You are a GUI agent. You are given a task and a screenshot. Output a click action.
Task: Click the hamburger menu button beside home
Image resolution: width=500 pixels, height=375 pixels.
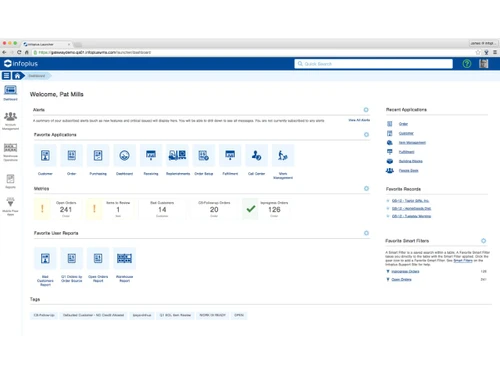[x=6, y=76]
